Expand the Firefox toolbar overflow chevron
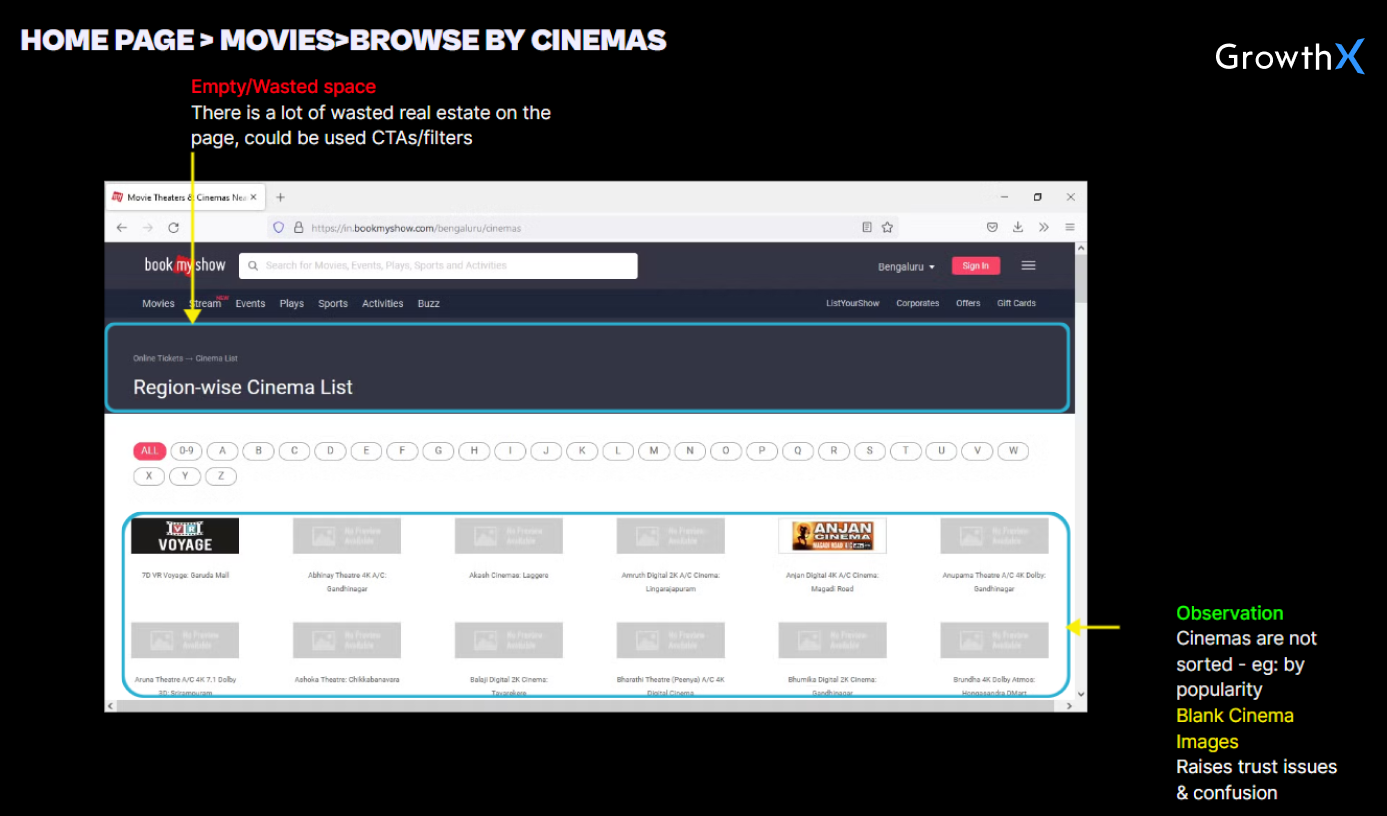Screen dimensions: 1387x816 point(1044,228)
